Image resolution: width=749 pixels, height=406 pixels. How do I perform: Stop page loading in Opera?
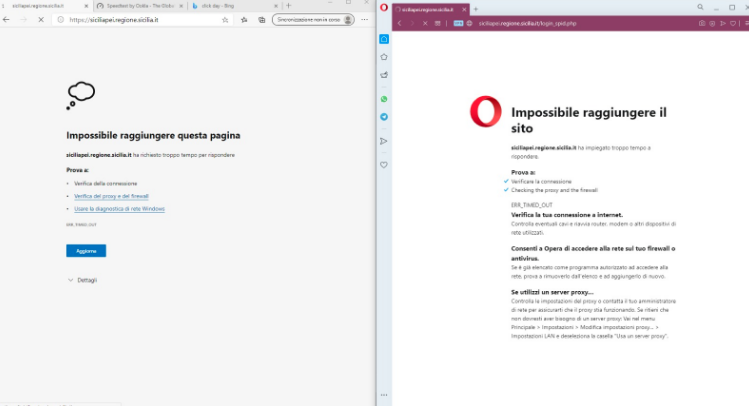(425, 23)
